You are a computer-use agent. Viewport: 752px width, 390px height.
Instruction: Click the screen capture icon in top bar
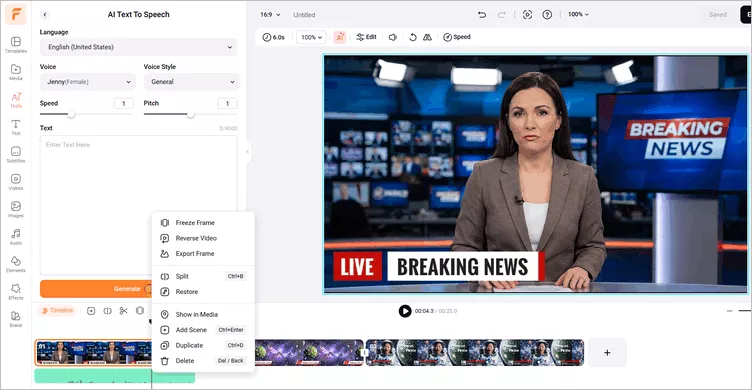[527, 15]
